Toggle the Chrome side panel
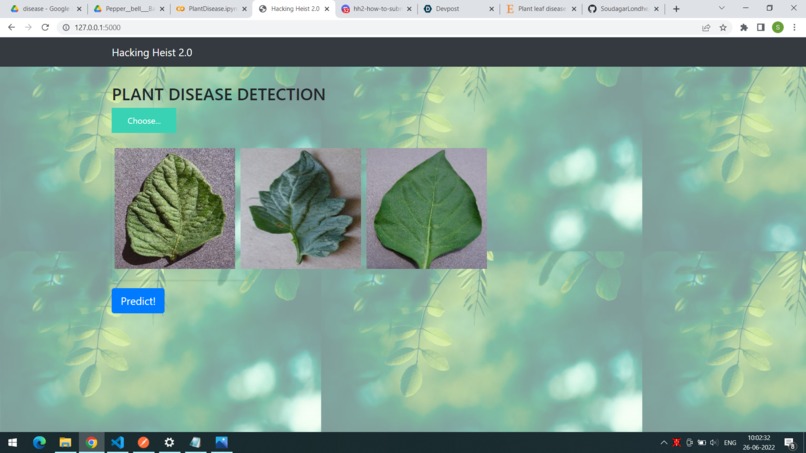 tap(761, 27)
